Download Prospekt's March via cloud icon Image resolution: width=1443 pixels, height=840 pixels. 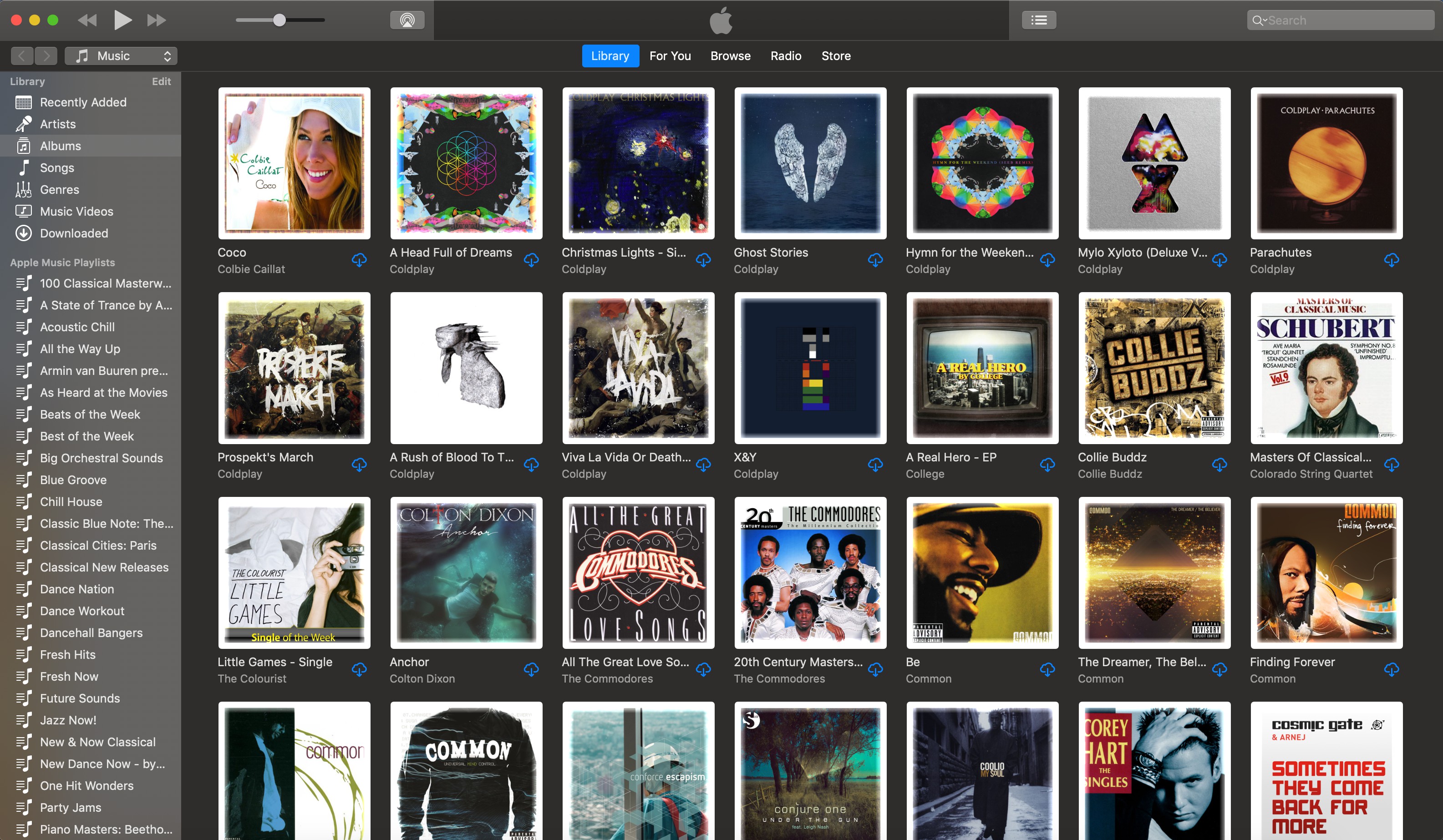click(359, 465)
